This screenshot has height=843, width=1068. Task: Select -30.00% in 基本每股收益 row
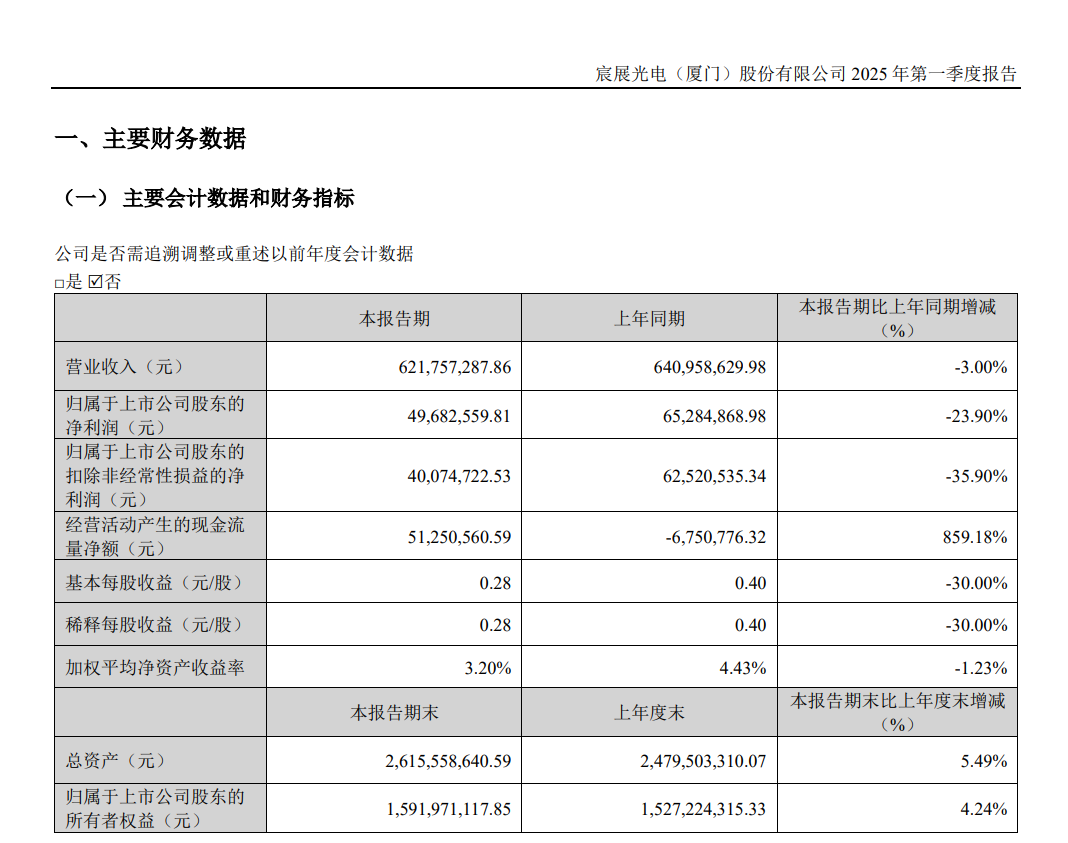pos(976,583)
